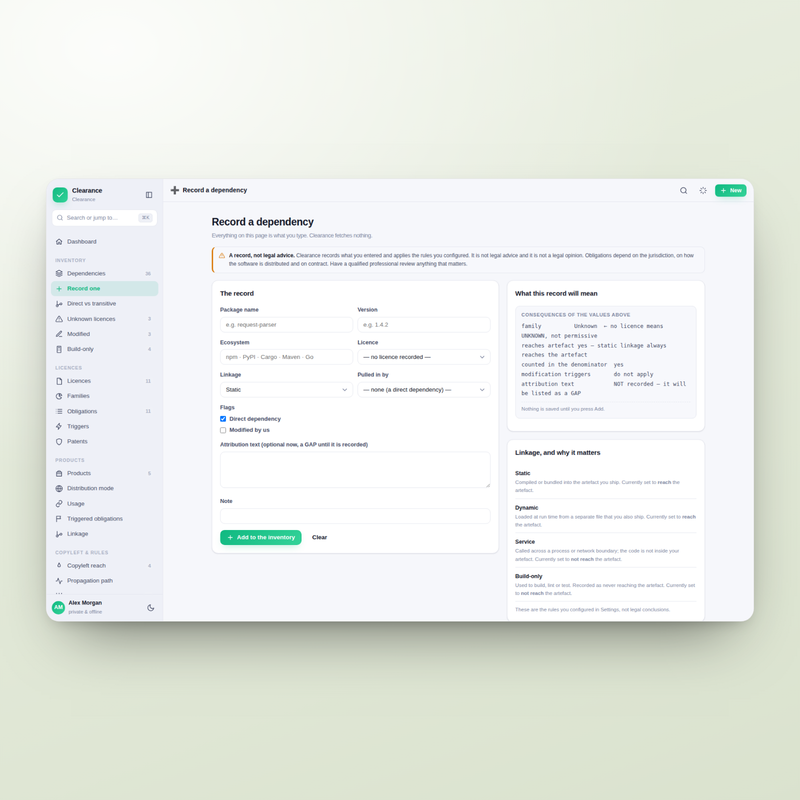Image resolution: width=800 pixels, height=800 pixels.
Task: Click the Note input field
Action: [355, 516]
